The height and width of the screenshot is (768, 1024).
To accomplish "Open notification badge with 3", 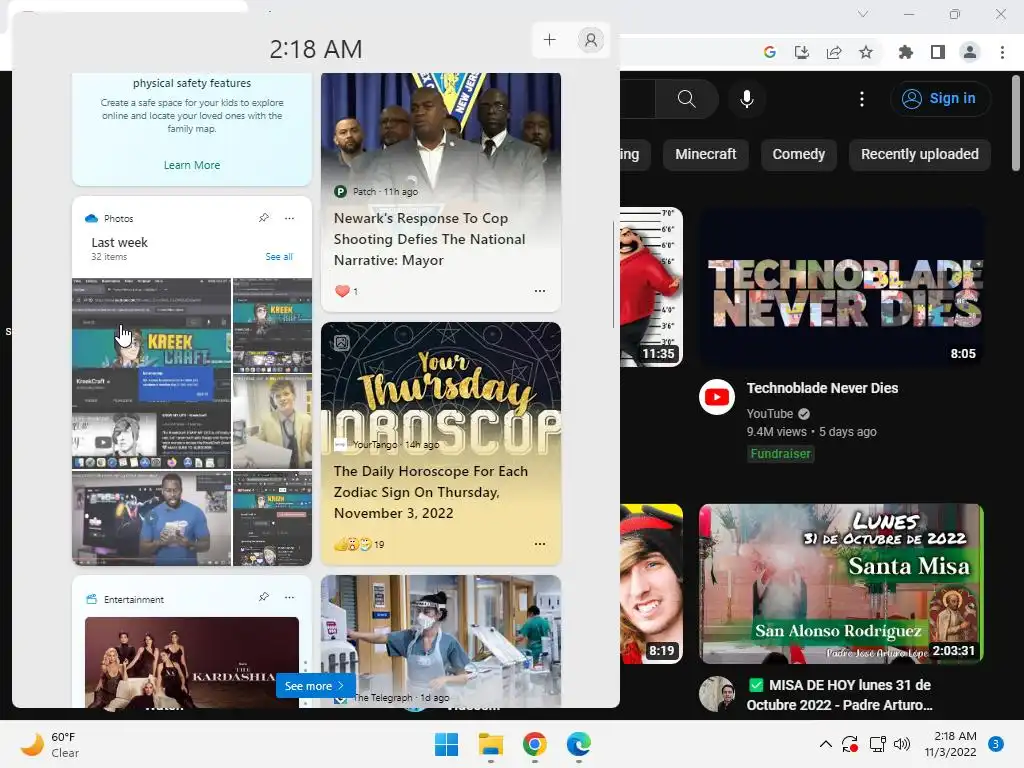I will 996,744.
